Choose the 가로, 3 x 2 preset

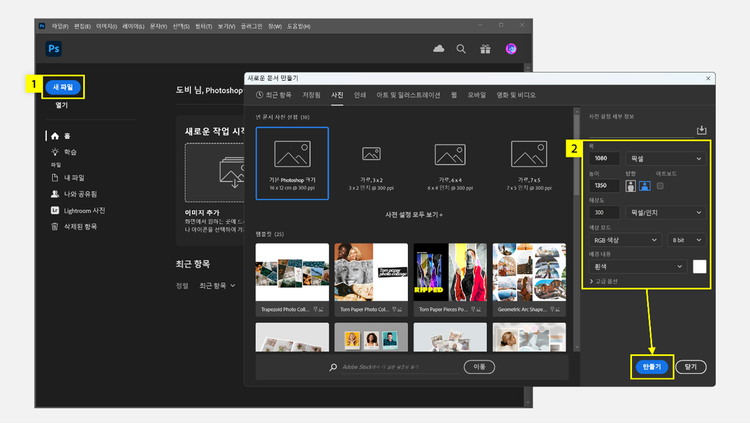tap(371, 163)
